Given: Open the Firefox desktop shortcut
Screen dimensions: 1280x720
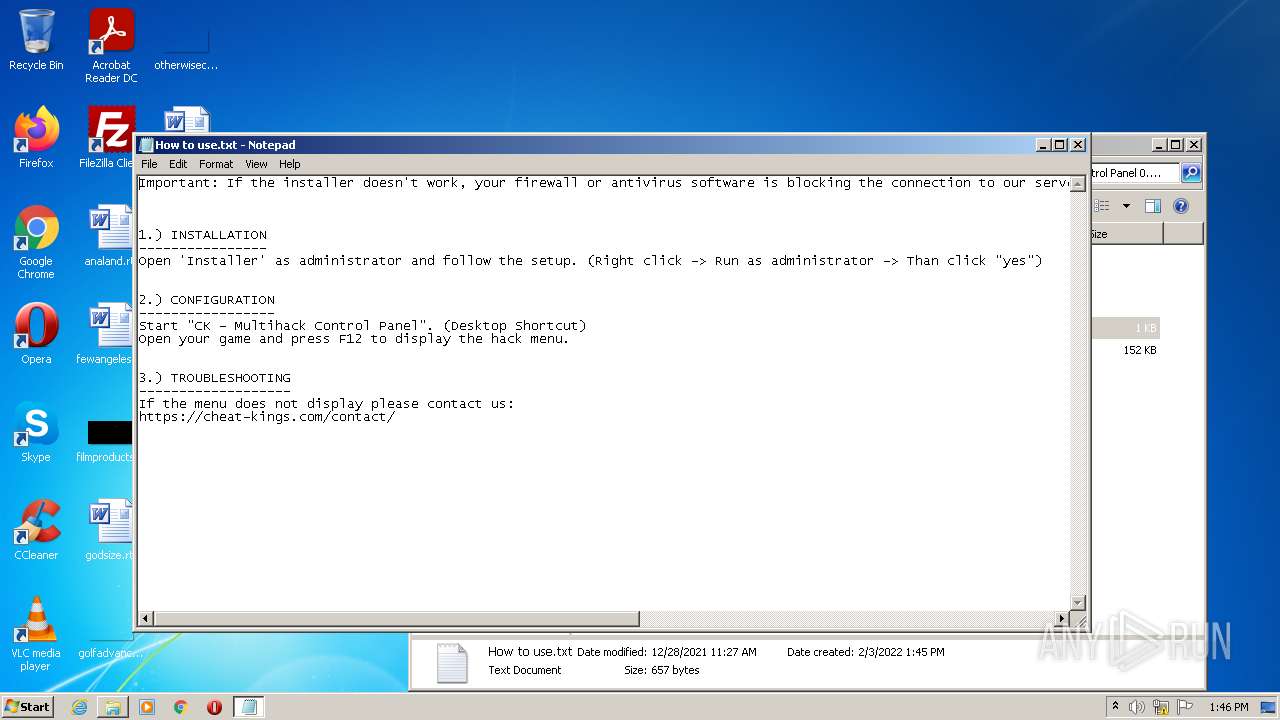Looking at the screenshot, I should coord(36,138).
